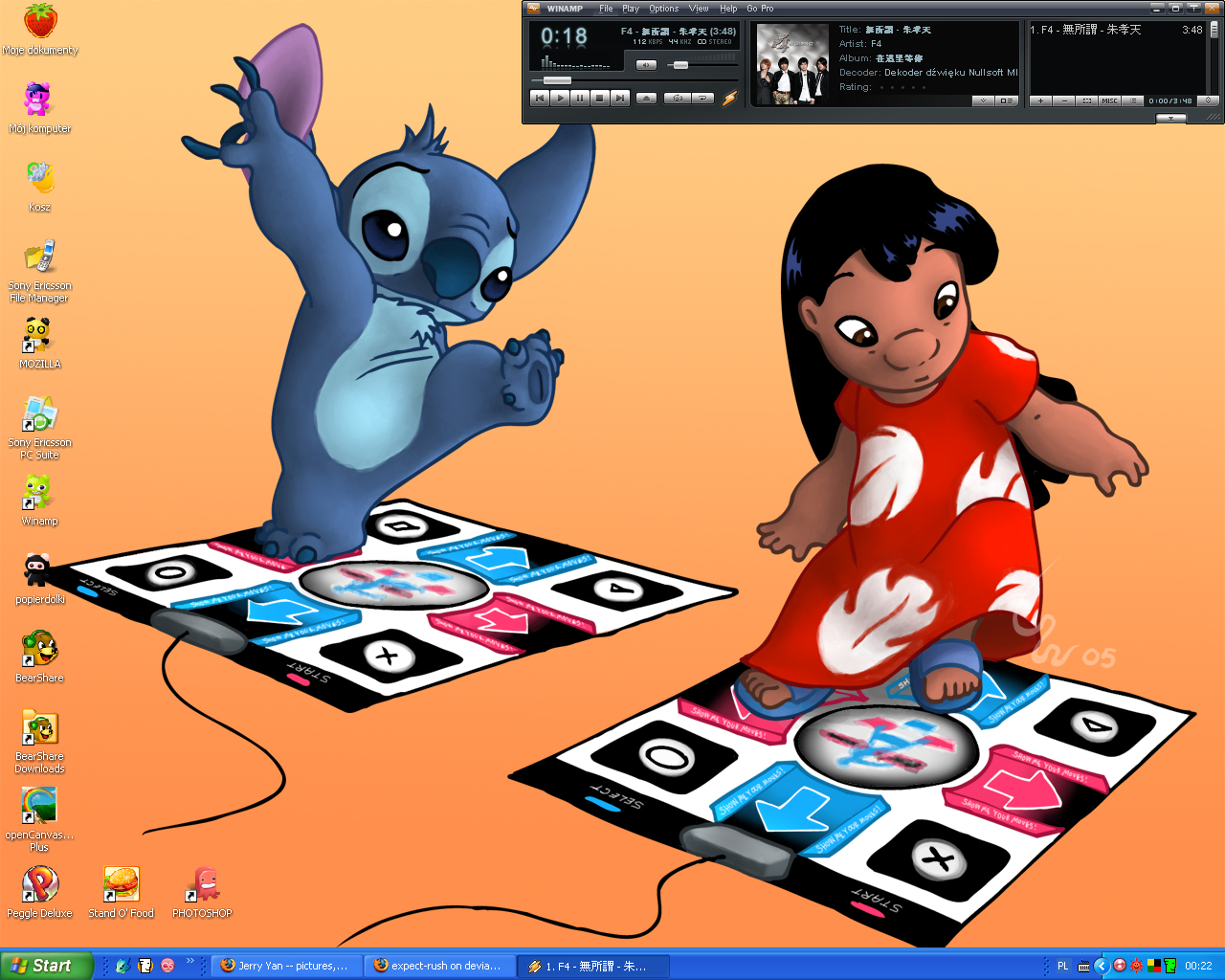Viewport: 1225px width, 980px height.
Task: Select the BearShare Downloads folder icon
Action: coord(40,742)
